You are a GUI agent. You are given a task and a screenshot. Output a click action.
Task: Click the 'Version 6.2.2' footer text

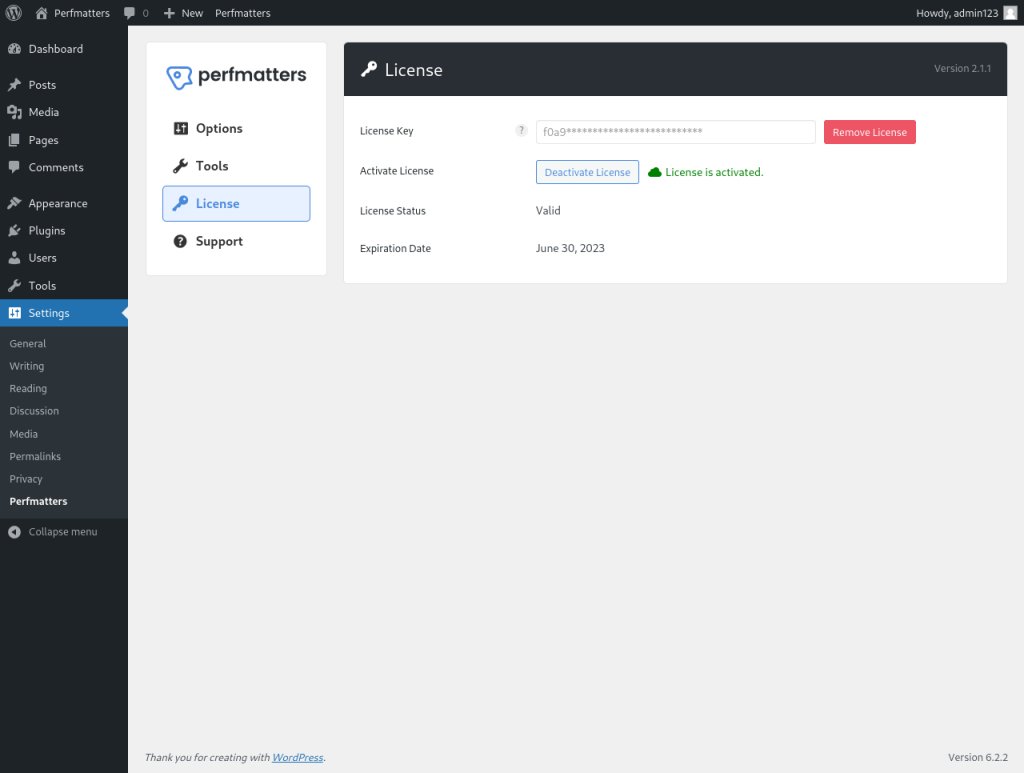[x=978, y=757]
